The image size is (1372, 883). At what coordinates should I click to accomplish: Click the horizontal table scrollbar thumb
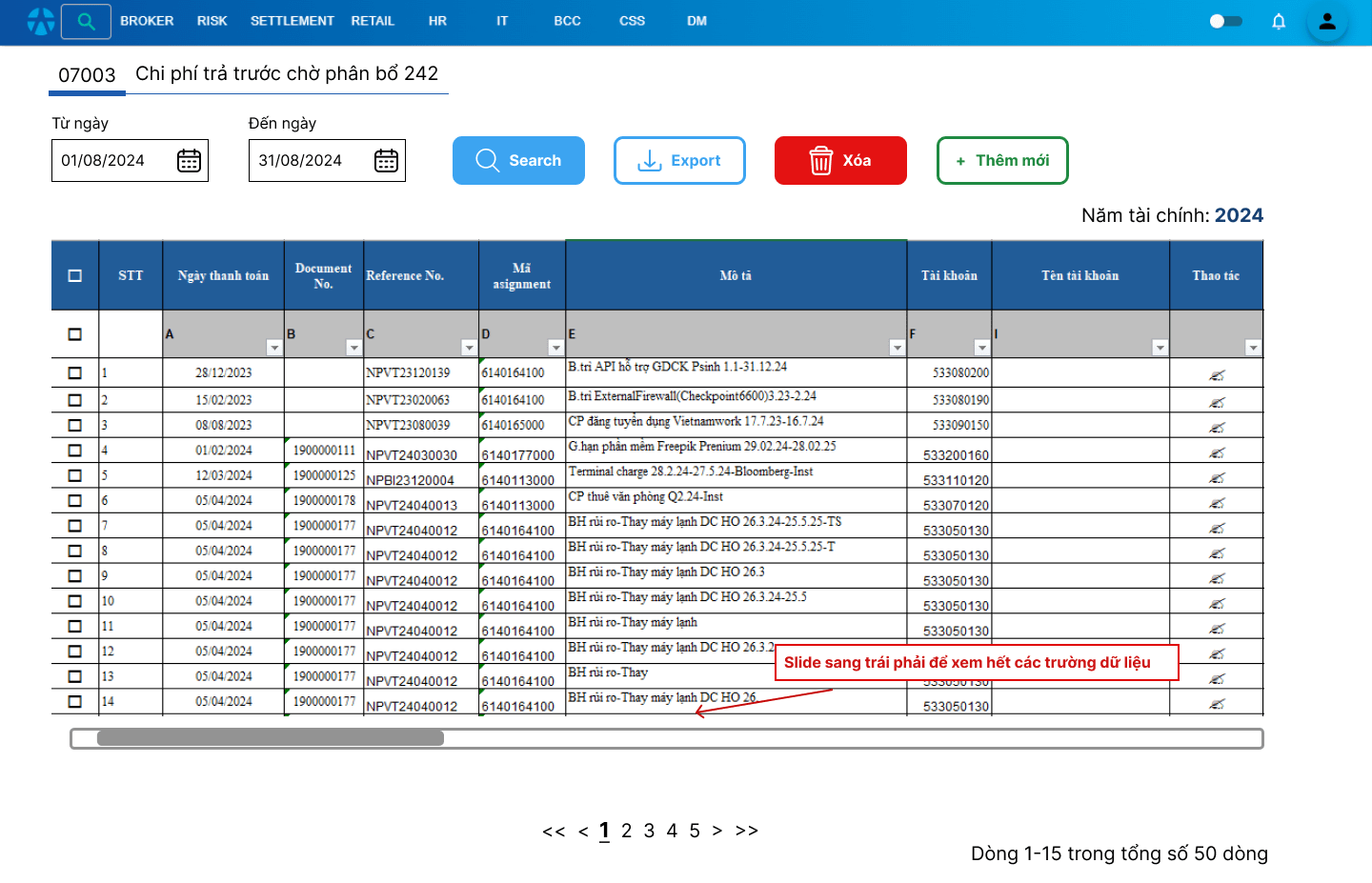pyautogui.click(x=271, y=738)
